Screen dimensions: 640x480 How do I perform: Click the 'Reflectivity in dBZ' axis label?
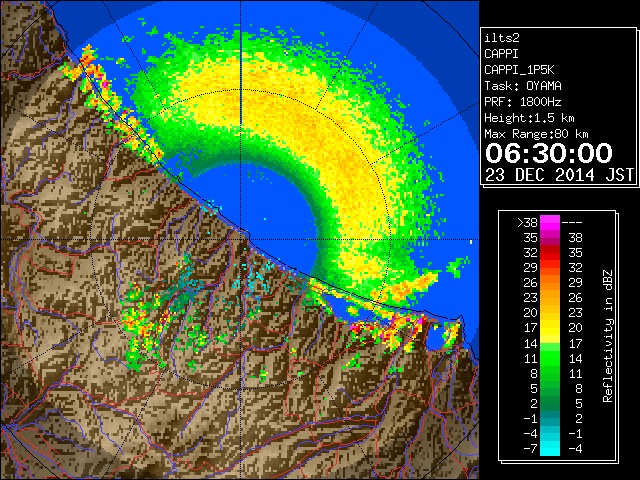(x=608, y=336)
